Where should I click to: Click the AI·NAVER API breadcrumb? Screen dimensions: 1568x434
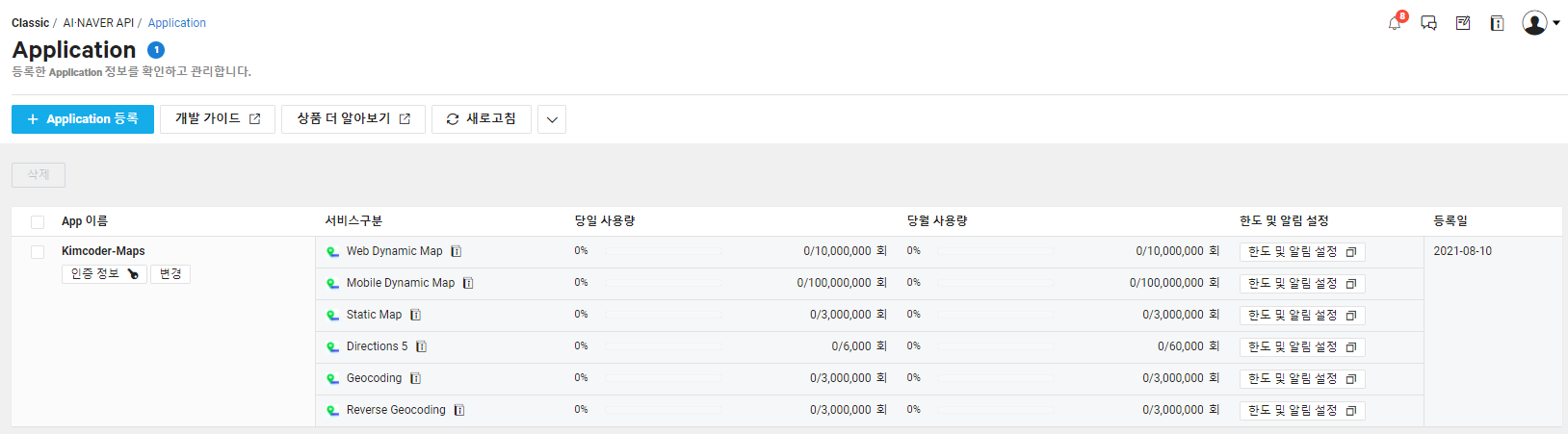tap(98, 23)
